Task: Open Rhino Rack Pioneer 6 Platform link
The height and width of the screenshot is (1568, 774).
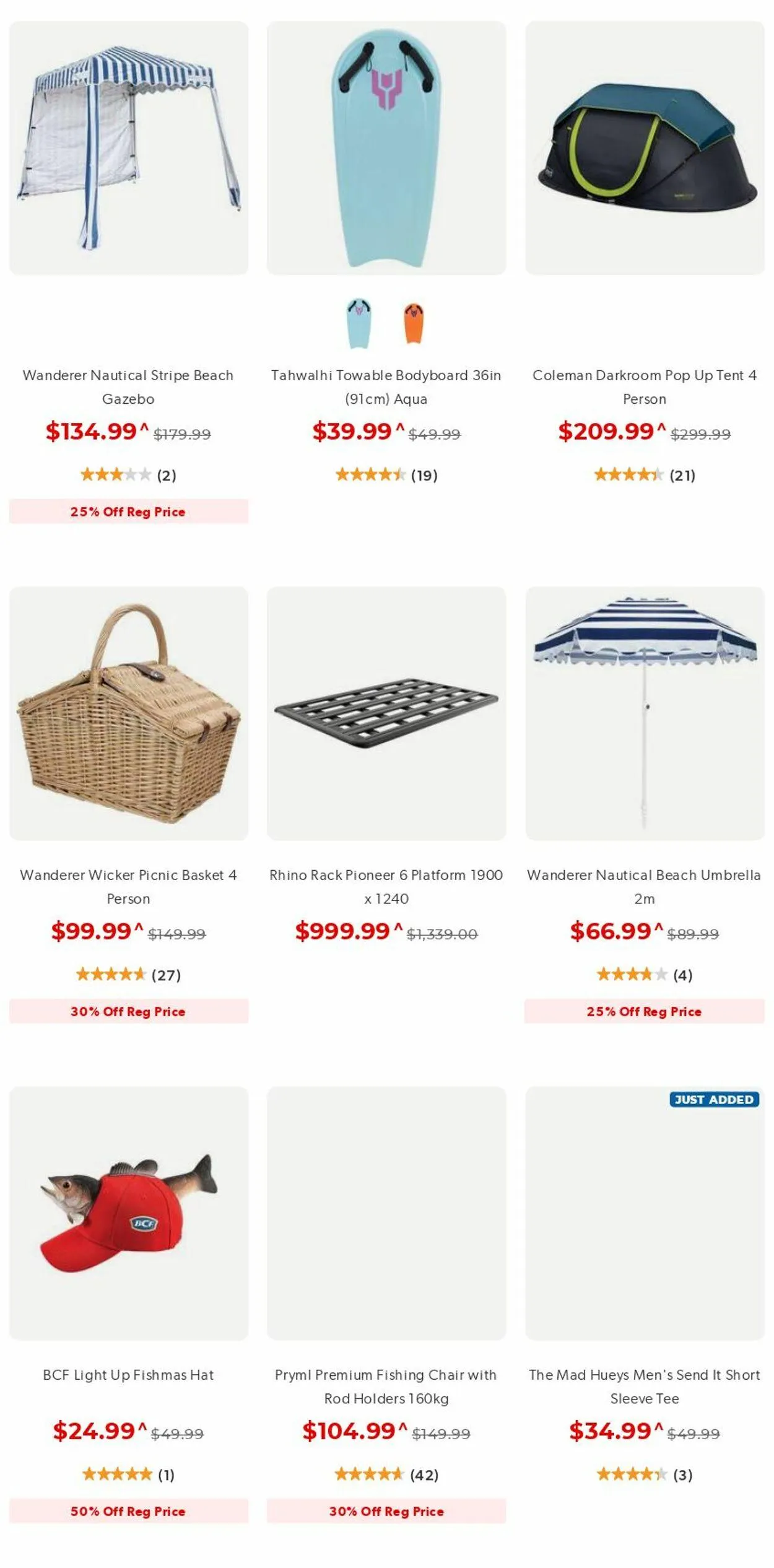Action: pyautogui.click(x=386, y=887)
